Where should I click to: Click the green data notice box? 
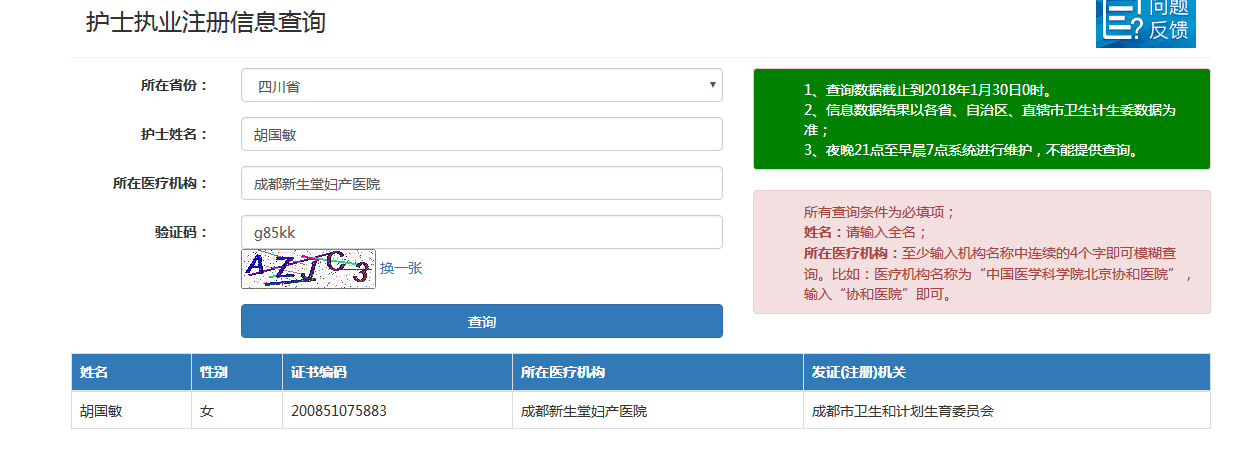tap(980, 119)
